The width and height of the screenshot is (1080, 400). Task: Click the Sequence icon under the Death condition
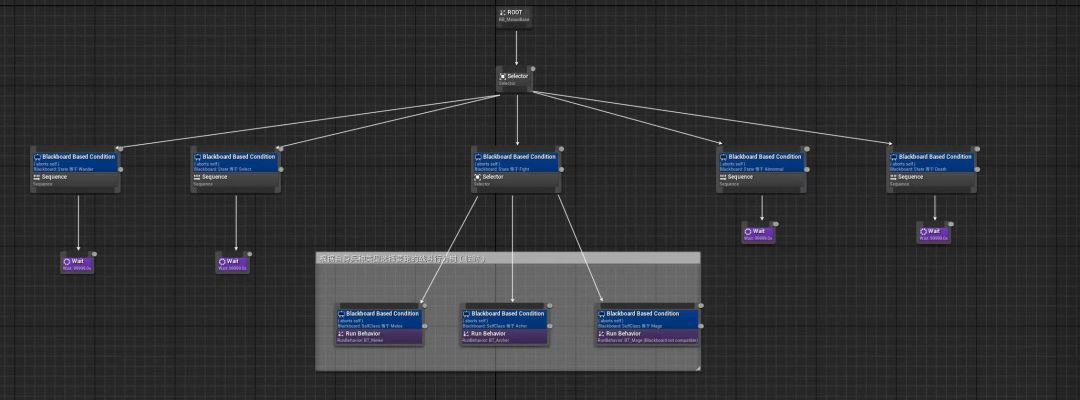click(893, 177)
